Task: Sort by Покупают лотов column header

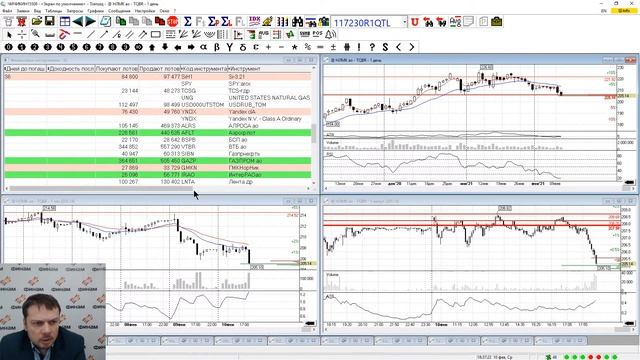Action: click(x=116, y=69)
